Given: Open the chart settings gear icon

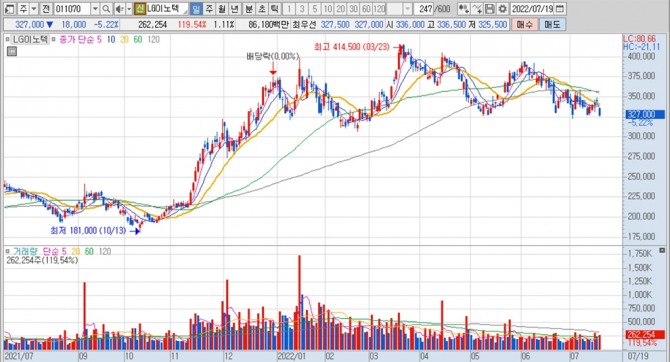Looking at the screenshot, I should (x=503, y=9).
